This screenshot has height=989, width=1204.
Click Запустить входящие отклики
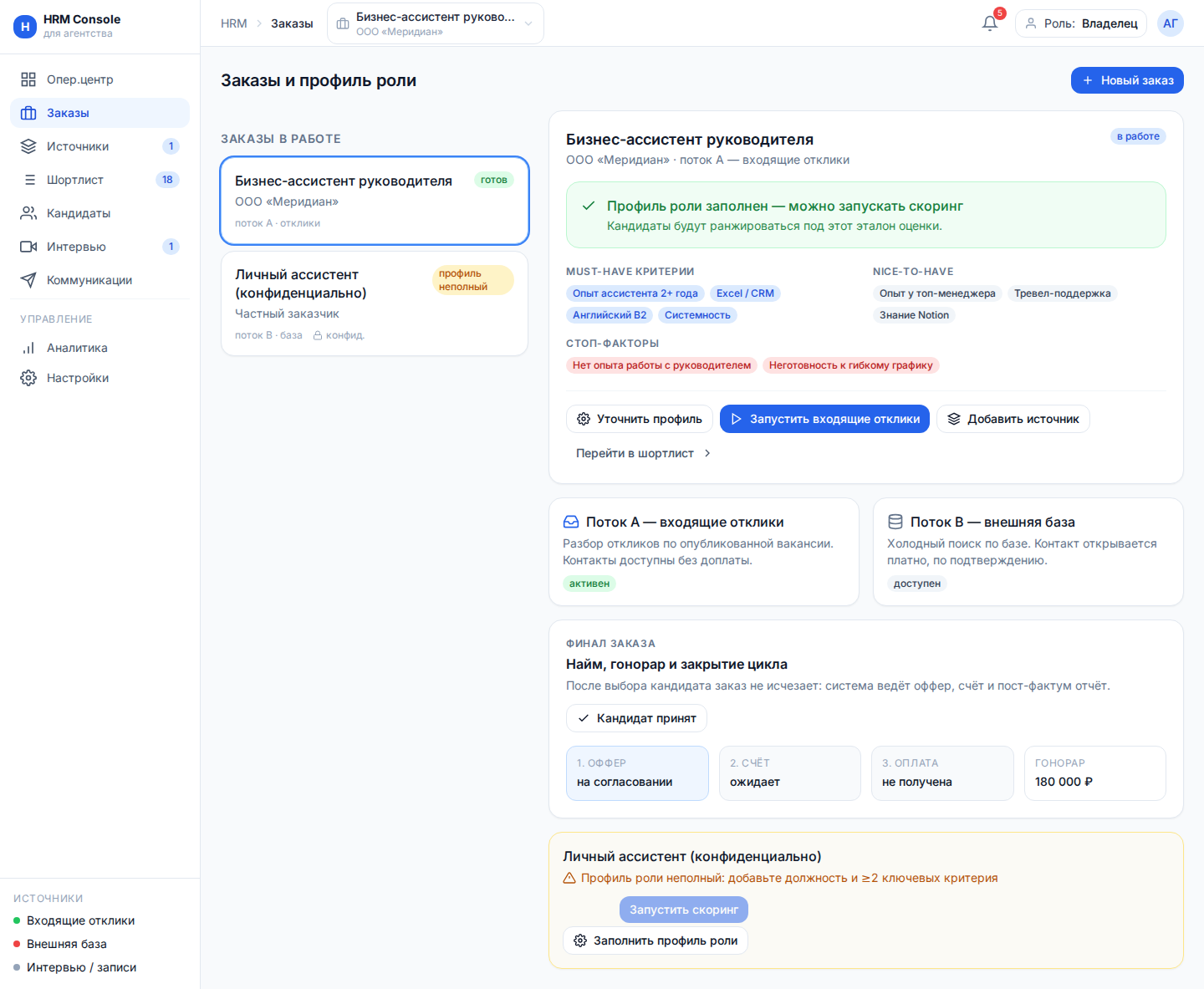824,419
